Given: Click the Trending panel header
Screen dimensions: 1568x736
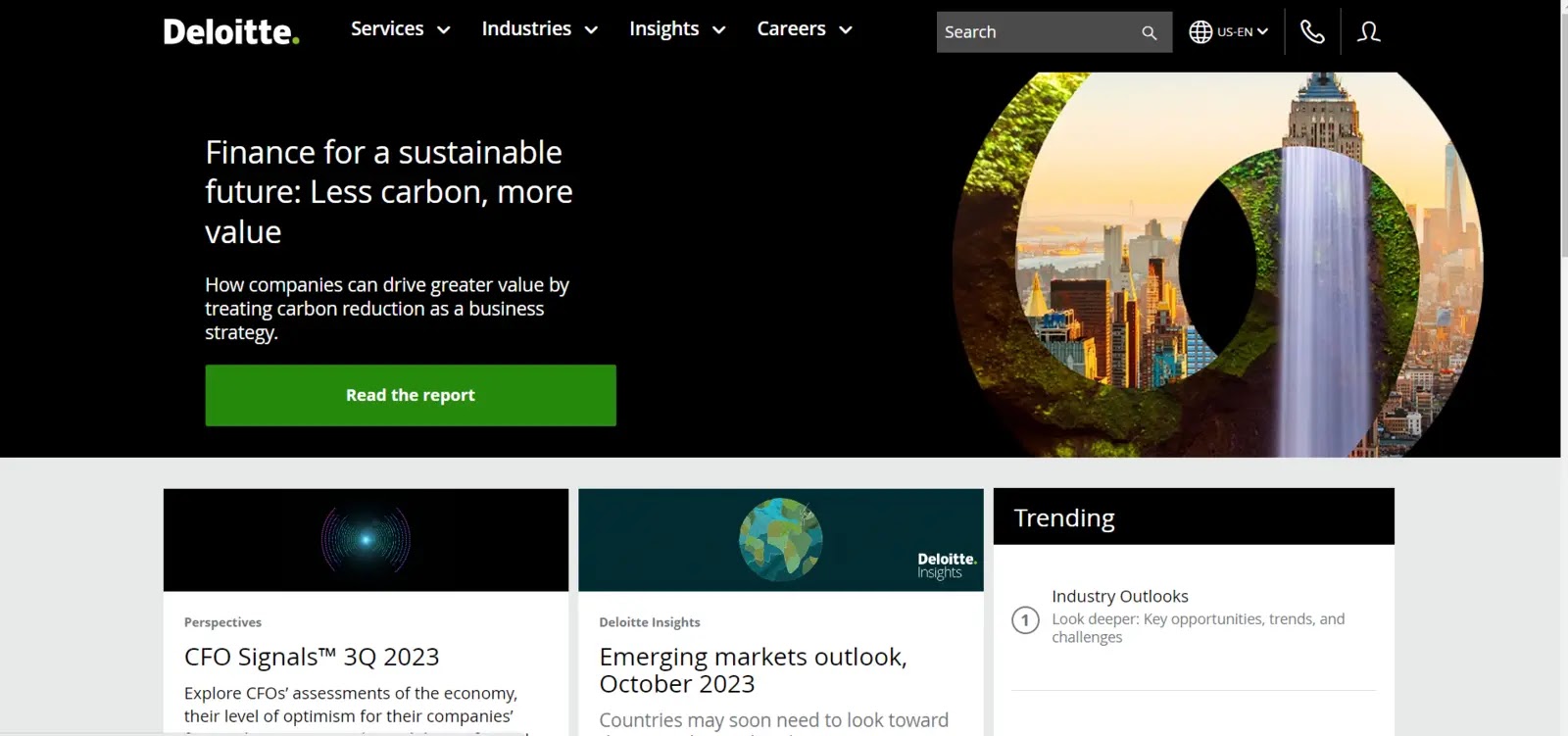Looking at the screenshot, I should coord(1194,516).
